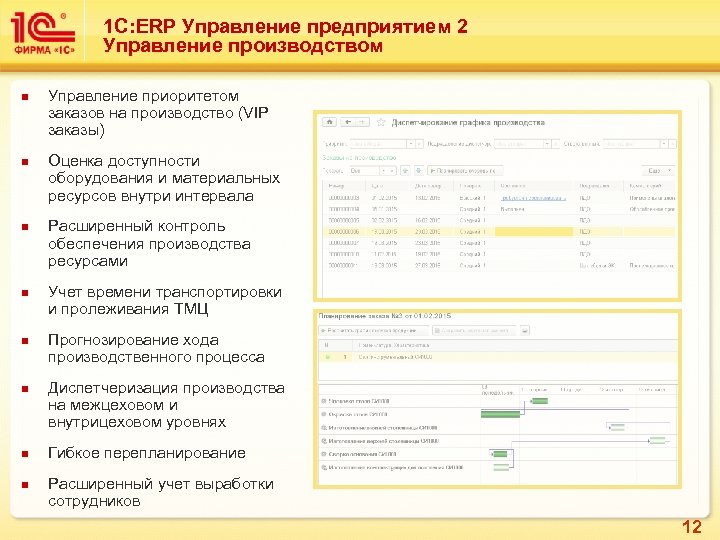Click icon of 'Изготовление верхней столешницы' stage
Viewport: 720px width, 540px height.
324,441
